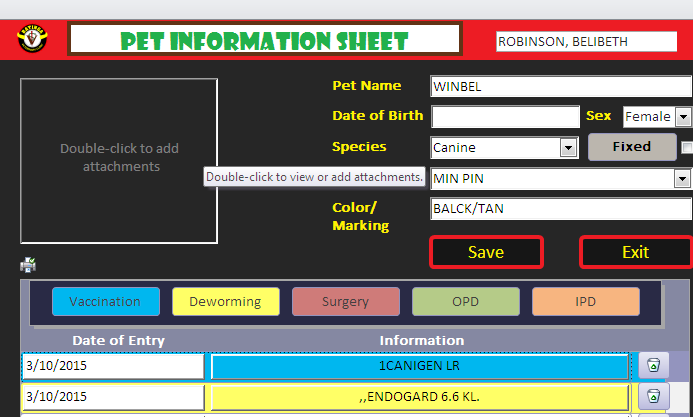Click the Date of Birth field
Viewport: 693px width, 417px height.
click(x=505, y=117)
